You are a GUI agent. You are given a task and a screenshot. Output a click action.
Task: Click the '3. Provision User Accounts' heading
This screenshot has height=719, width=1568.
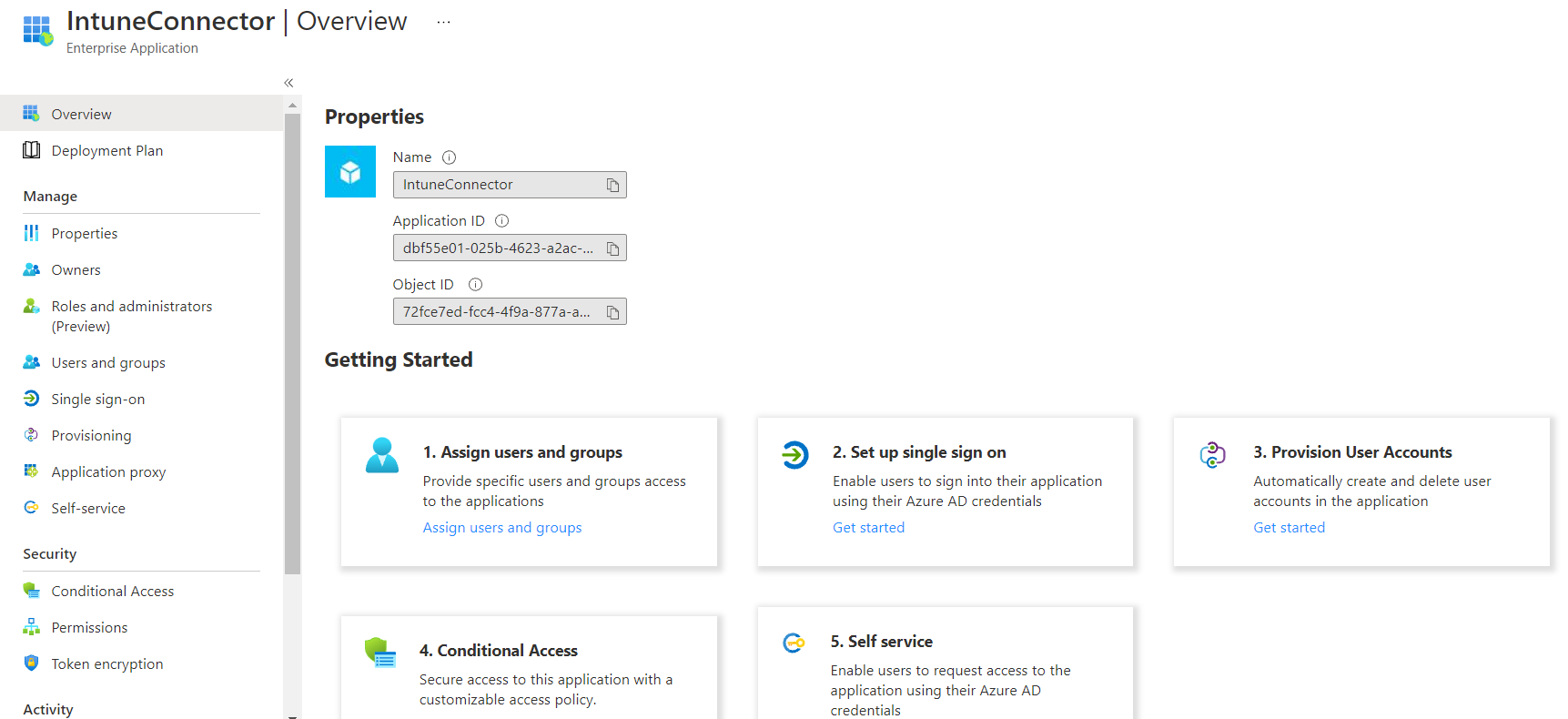(1352, 452)
